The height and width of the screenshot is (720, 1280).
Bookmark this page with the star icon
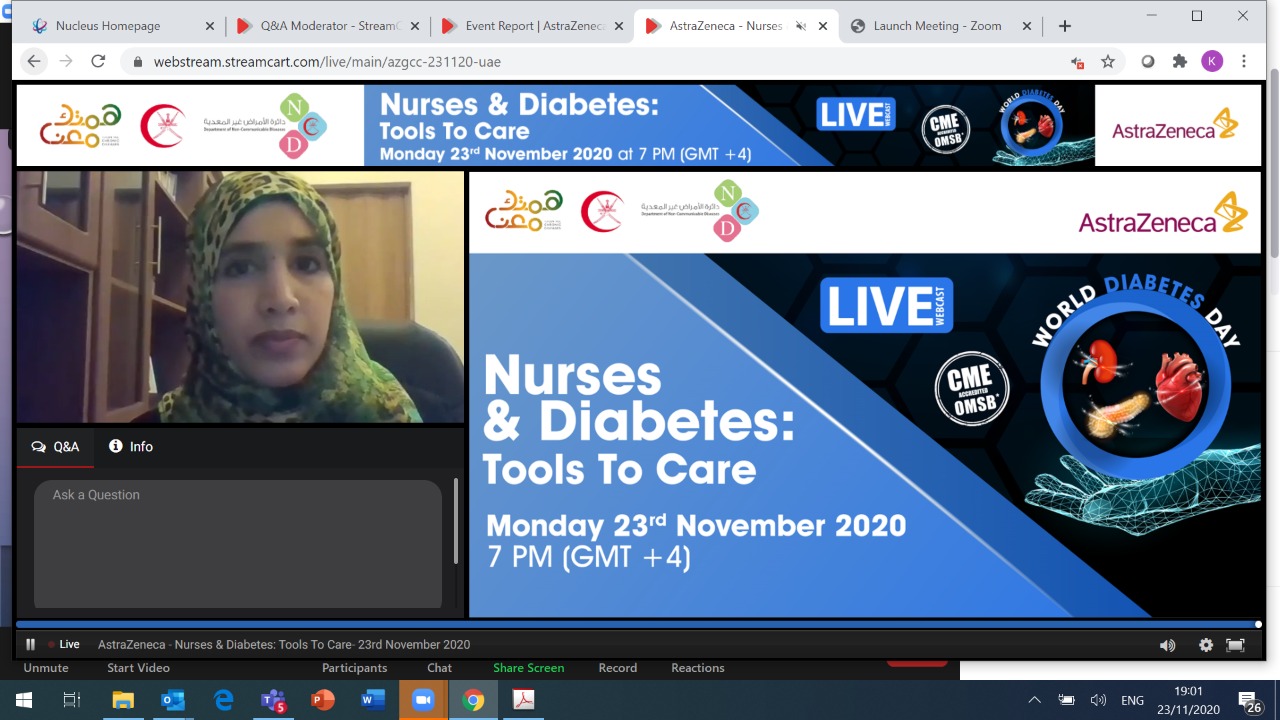pyautogui.click(x=1108, y=62)
